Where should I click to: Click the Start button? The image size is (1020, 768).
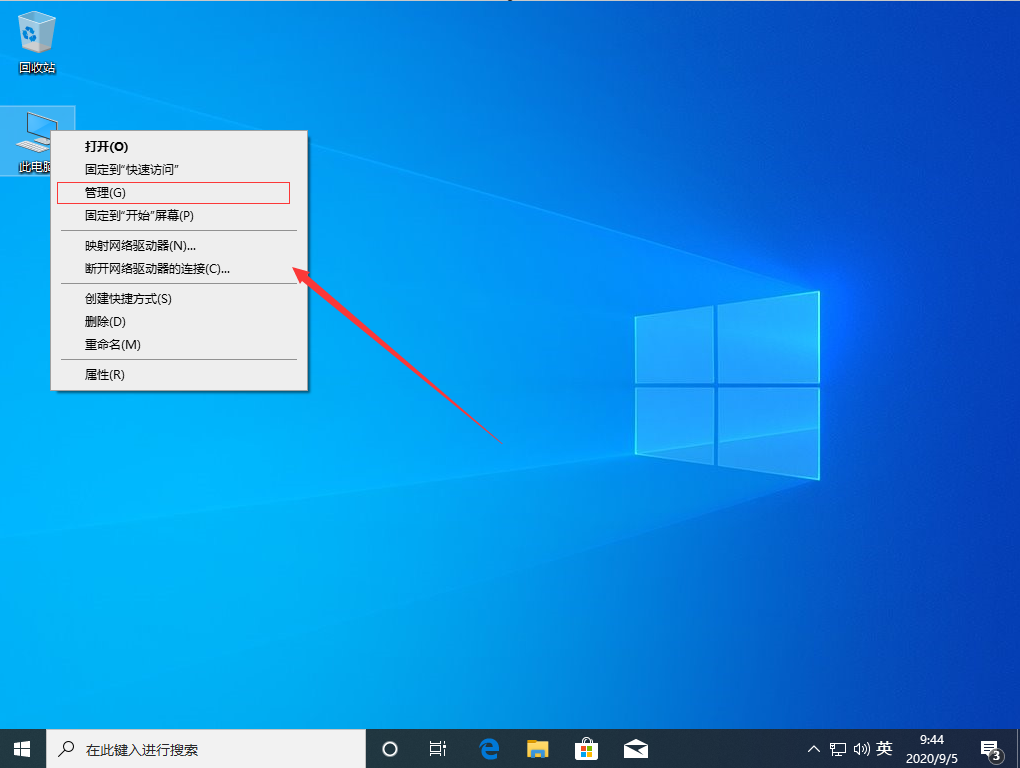coord(21,748)
